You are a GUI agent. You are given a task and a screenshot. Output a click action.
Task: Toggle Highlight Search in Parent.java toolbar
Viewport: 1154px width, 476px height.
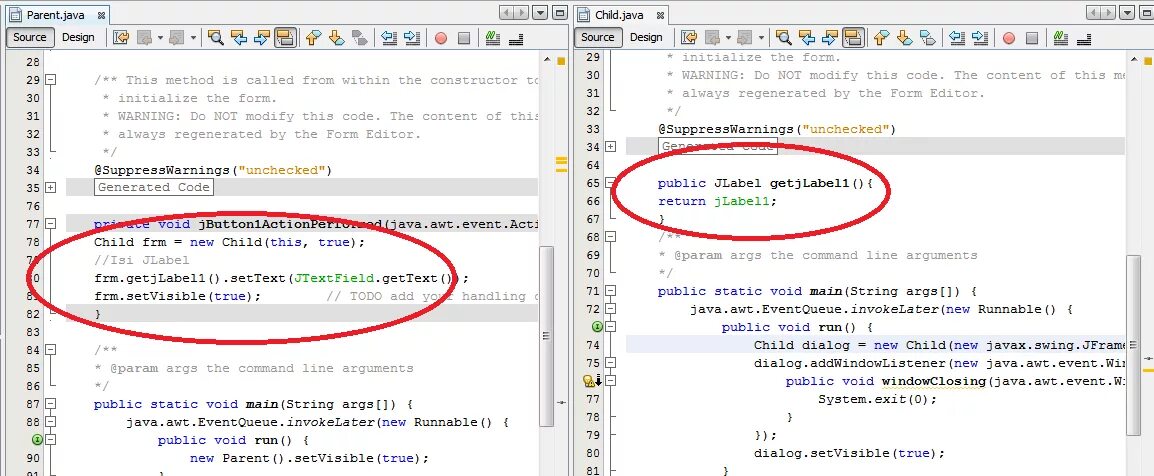[x=286, y=38]
